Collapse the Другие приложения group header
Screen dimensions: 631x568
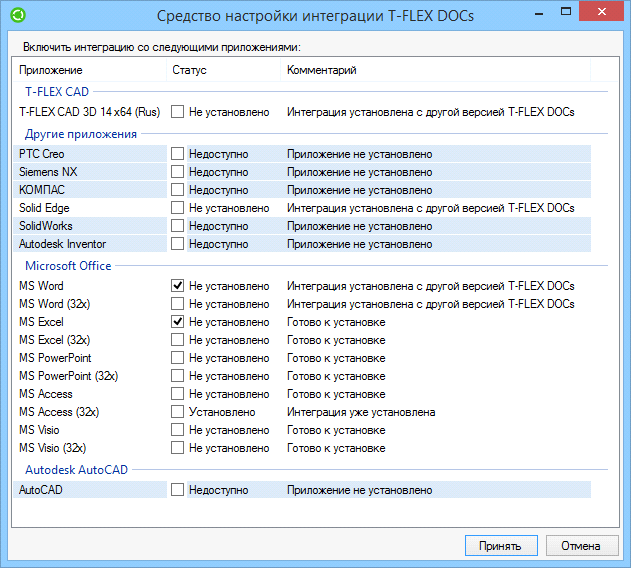point(80,134)
